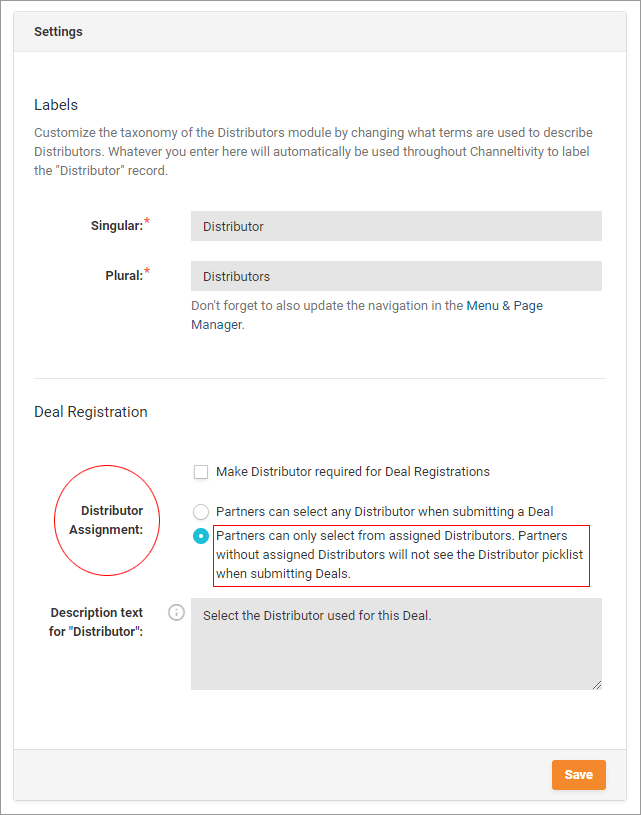Click the textarea resize grip handle
This screenshot has height=815, width=641.
point(597,684)
